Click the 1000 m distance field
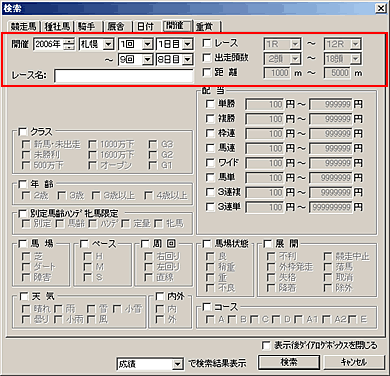Image resolution: width=390 pixels, height=376 pixels. pos(277,73)
